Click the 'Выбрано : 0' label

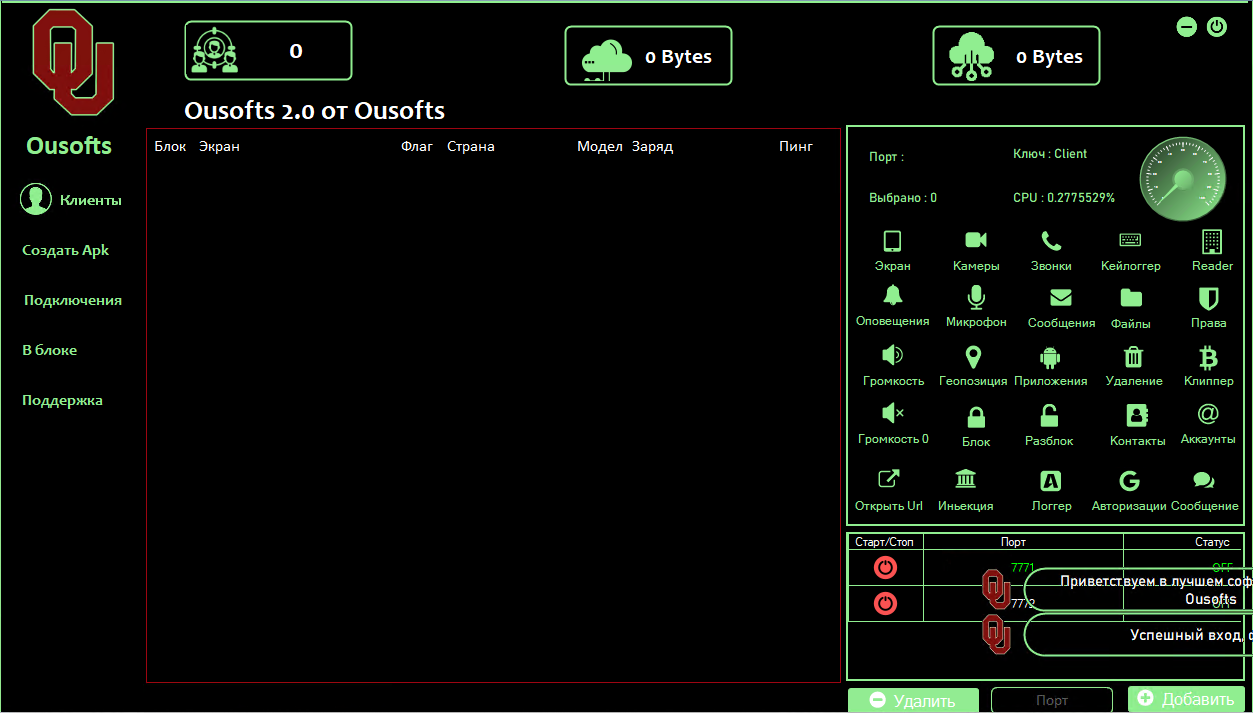pyautogui.click(x=903, y=198)
